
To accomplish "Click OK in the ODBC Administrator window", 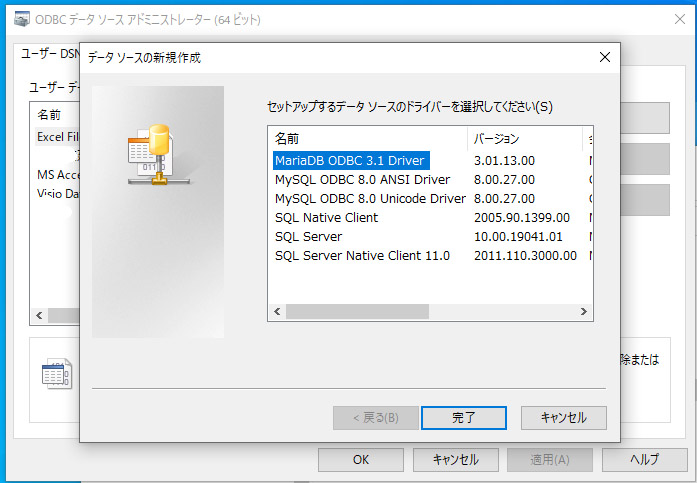I will [361, 459].
